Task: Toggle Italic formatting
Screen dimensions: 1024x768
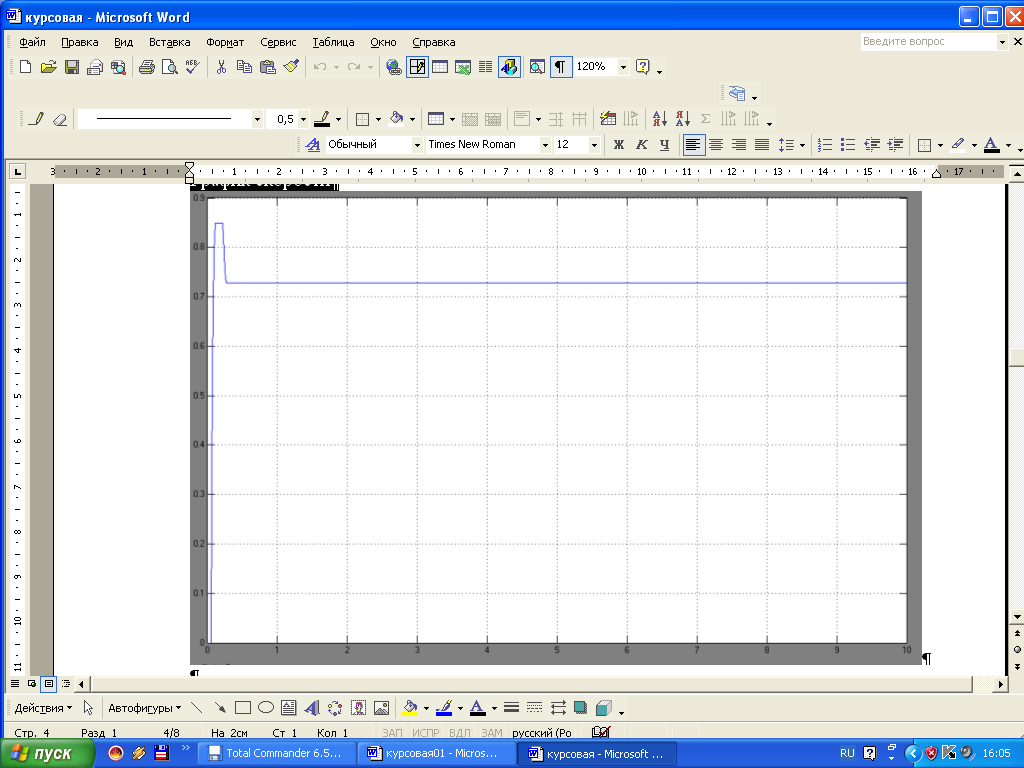Action: point(641,145)
